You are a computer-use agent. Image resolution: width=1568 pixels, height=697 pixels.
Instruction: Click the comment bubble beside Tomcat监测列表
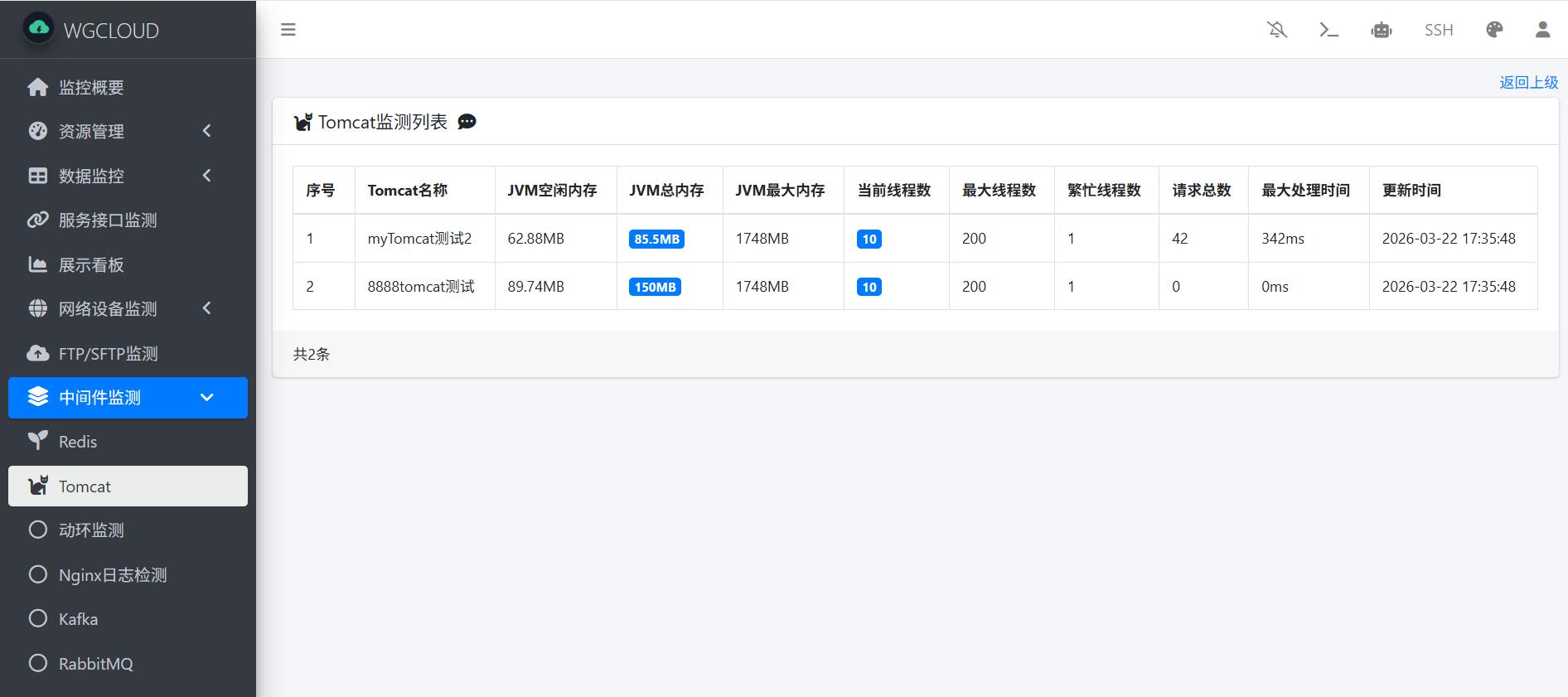click(467, 122)
